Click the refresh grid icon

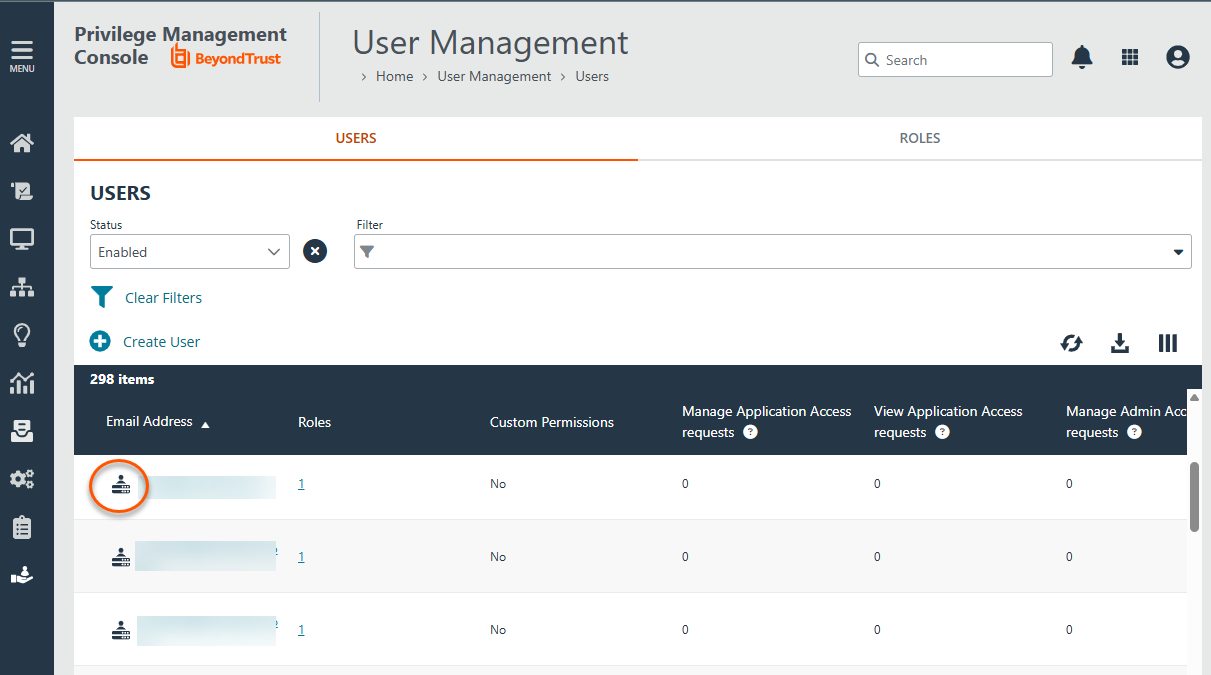tap(1071, 343)
